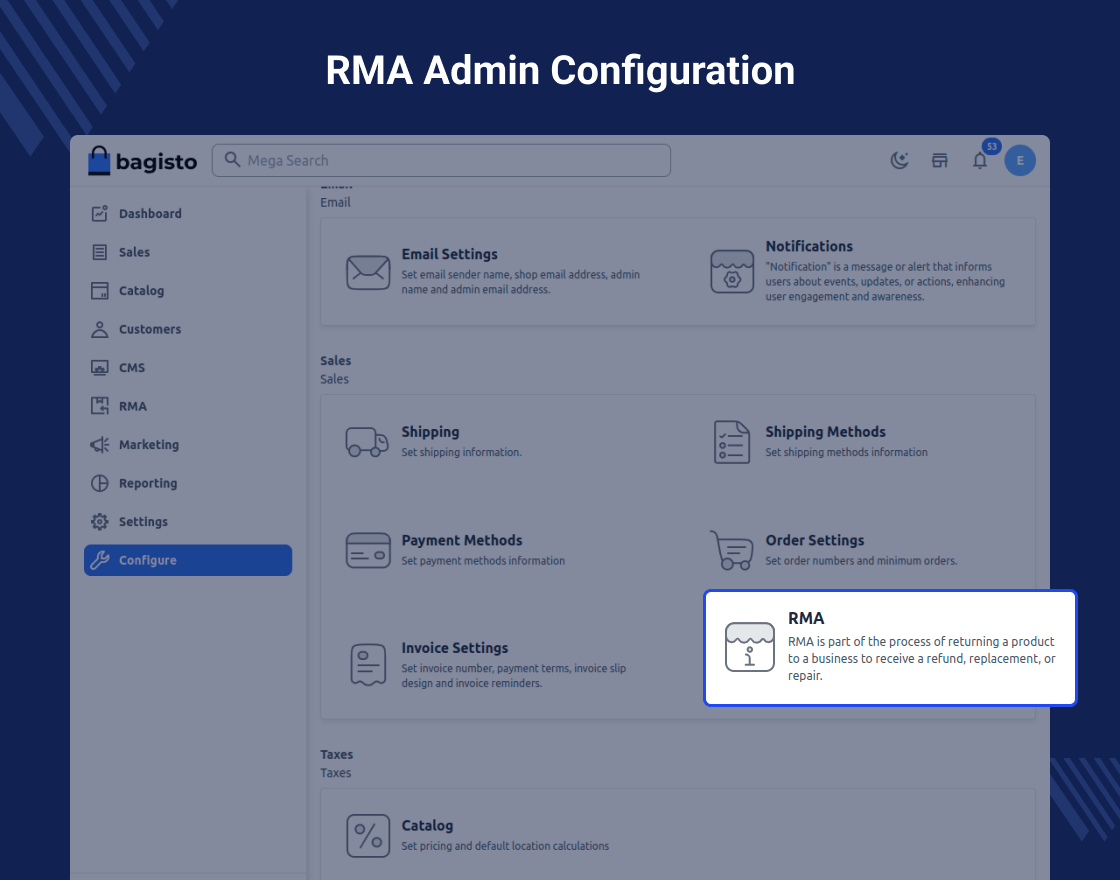Open the Invoice Settings link
The width and height of the screenshot is (1120, 880).
pos(454,648)
